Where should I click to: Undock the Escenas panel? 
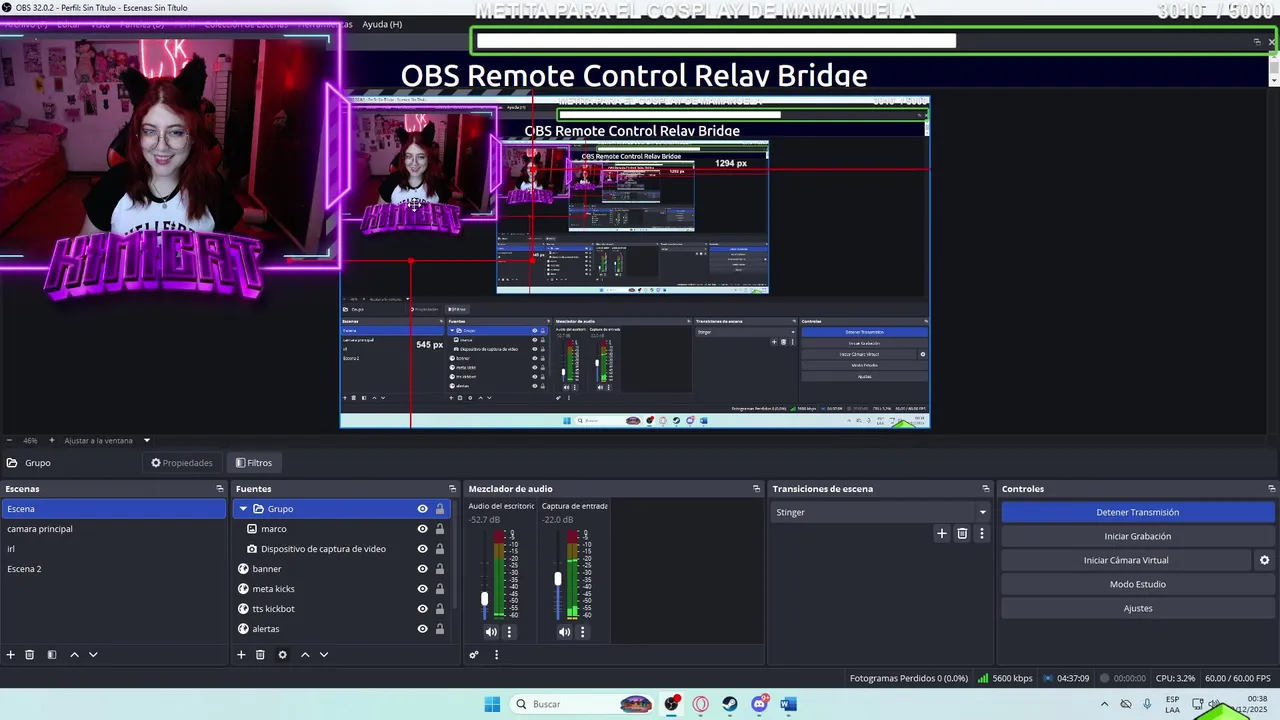220,489
